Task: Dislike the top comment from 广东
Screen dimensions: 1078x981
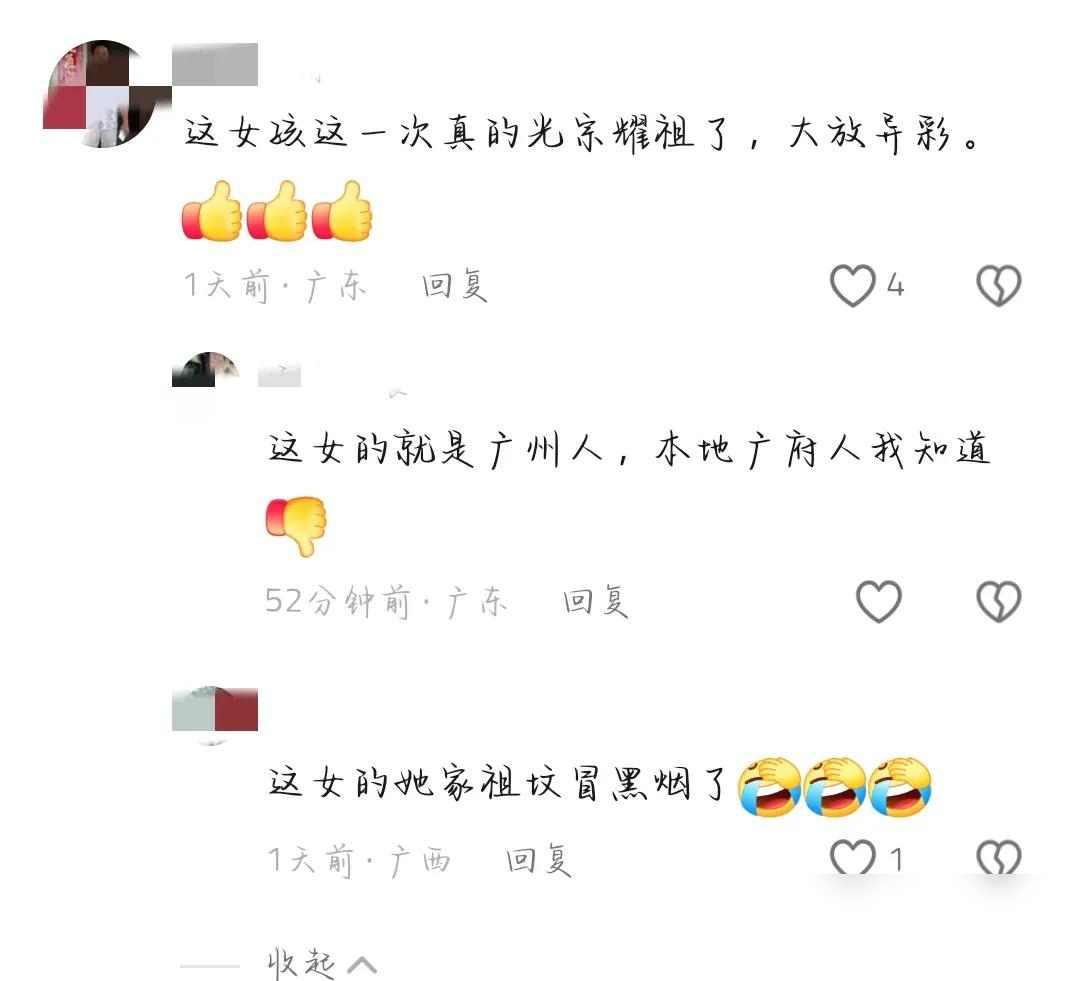Action: coord(999,285)
